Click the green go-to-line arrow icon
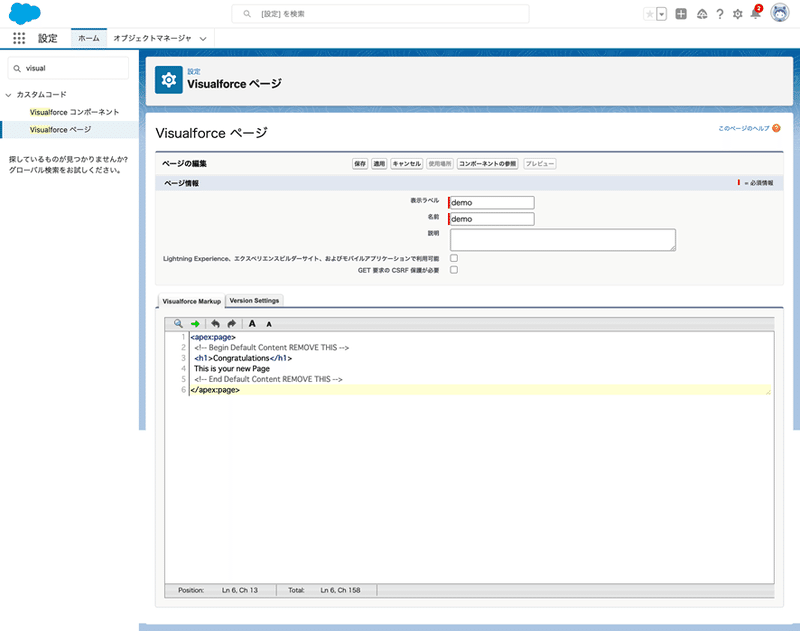This screenshot has width=800, height=631. [x=195, y=324]
